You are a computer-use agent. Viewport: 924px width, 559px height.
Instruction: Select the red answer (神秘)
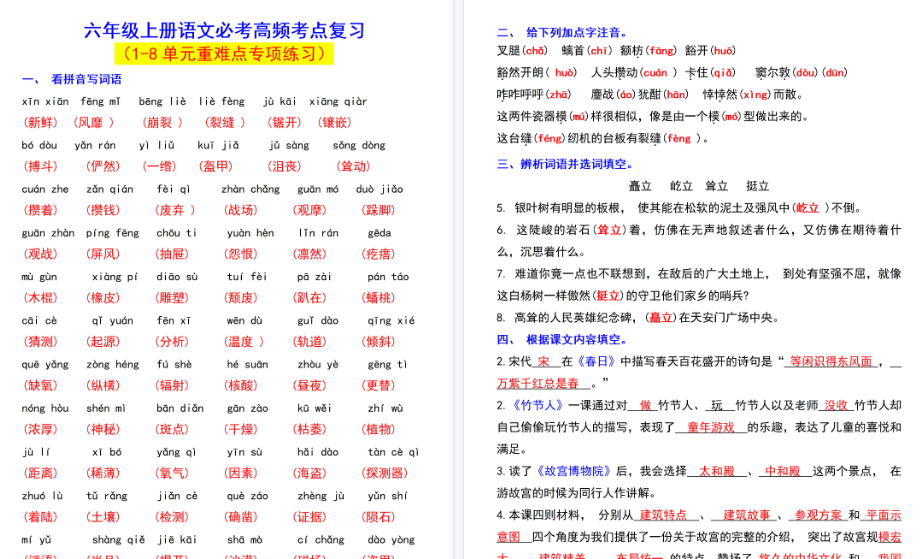click(103, 429)
